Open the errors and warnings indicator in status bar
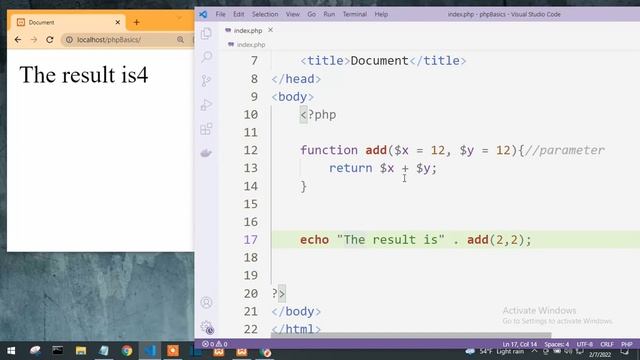The image size is (640, 360). coord(215,344)
